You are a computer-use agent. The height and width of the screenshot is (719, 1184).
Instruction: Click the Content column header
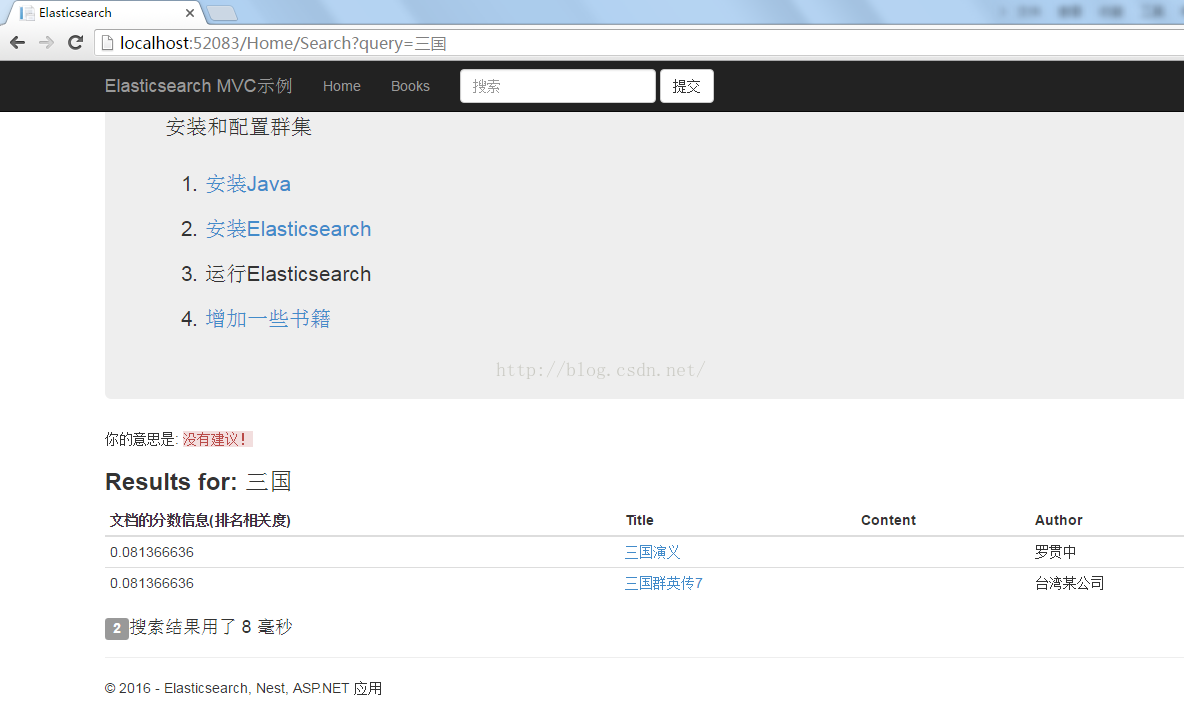pos(888,520)
